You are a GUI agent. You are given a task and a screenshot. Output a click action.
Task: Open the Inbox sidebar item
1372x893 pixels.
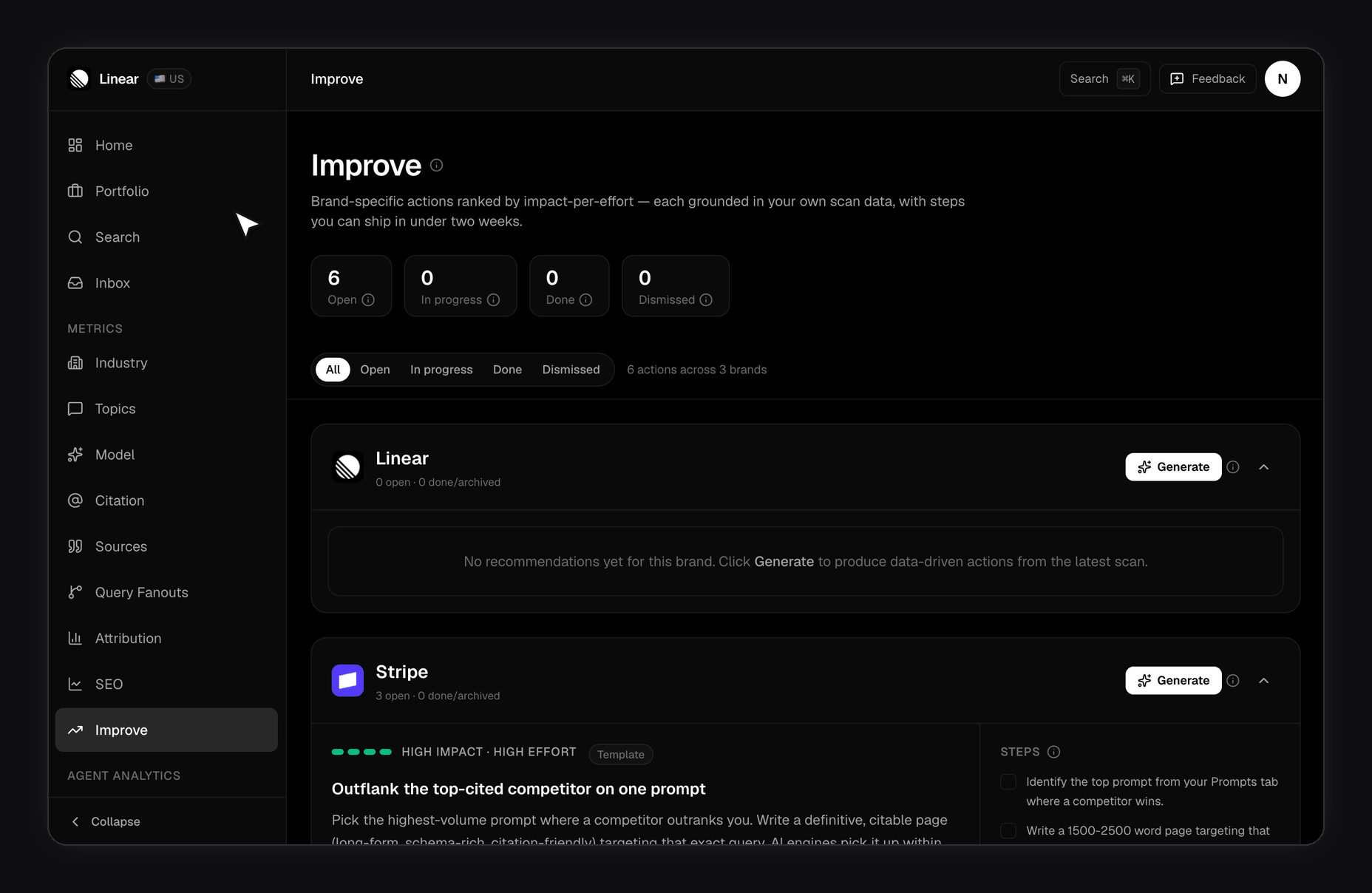(166, 283)
